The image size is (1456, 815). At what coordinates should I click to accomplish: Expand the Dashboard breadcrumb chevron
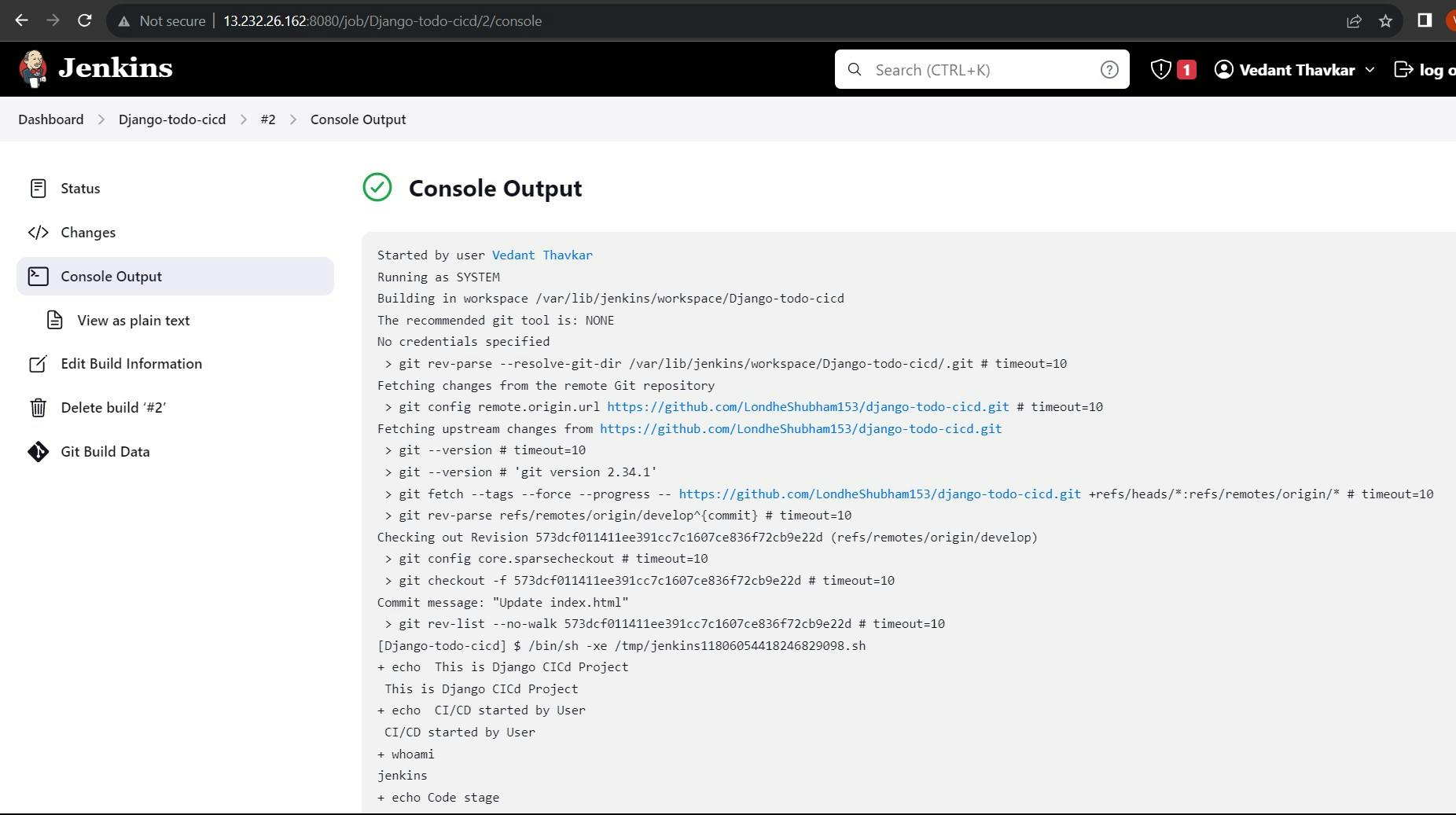(101, 119)
